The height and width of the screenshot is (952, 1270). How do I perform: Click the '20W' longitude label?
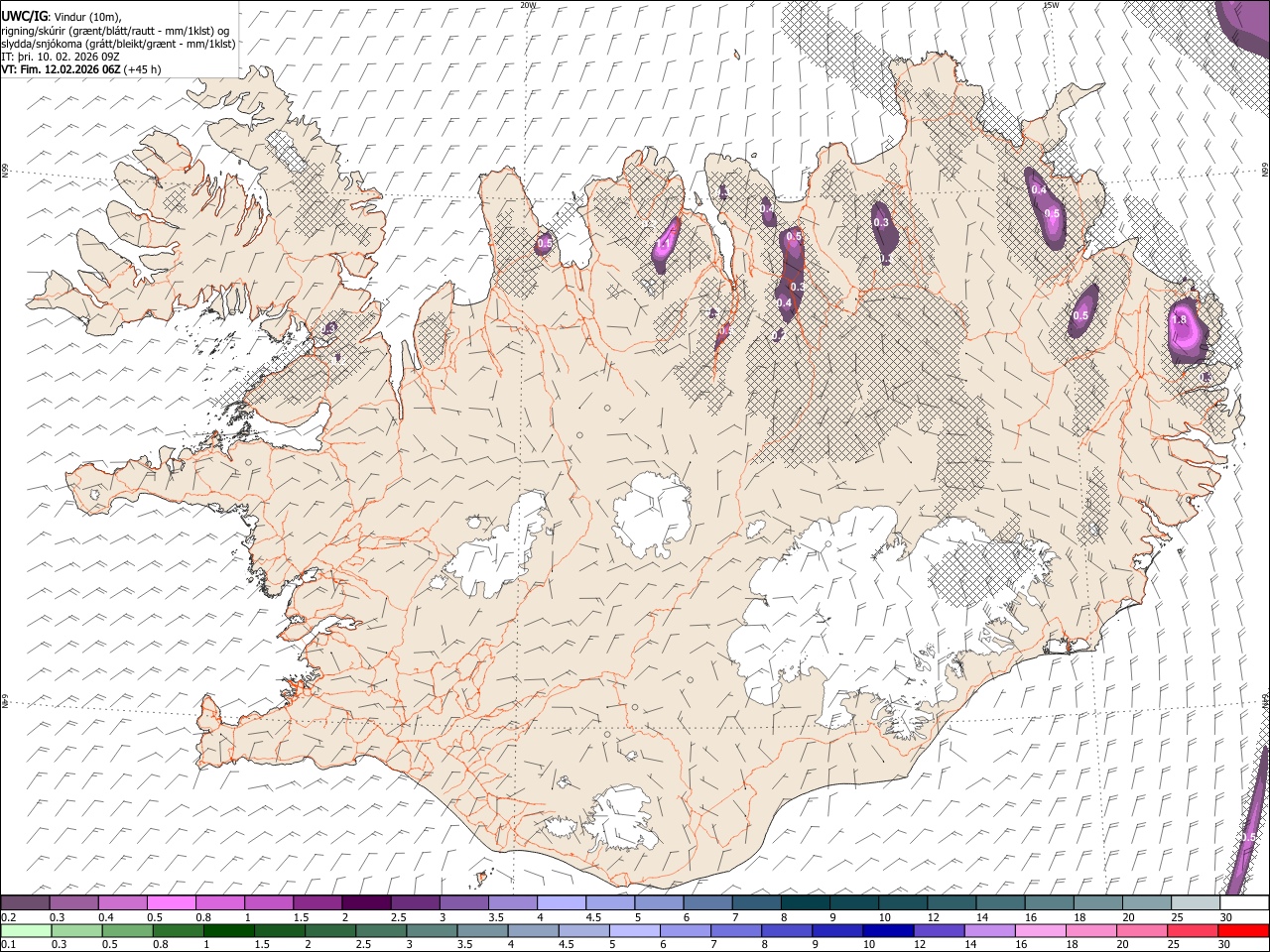click(528, 5)
